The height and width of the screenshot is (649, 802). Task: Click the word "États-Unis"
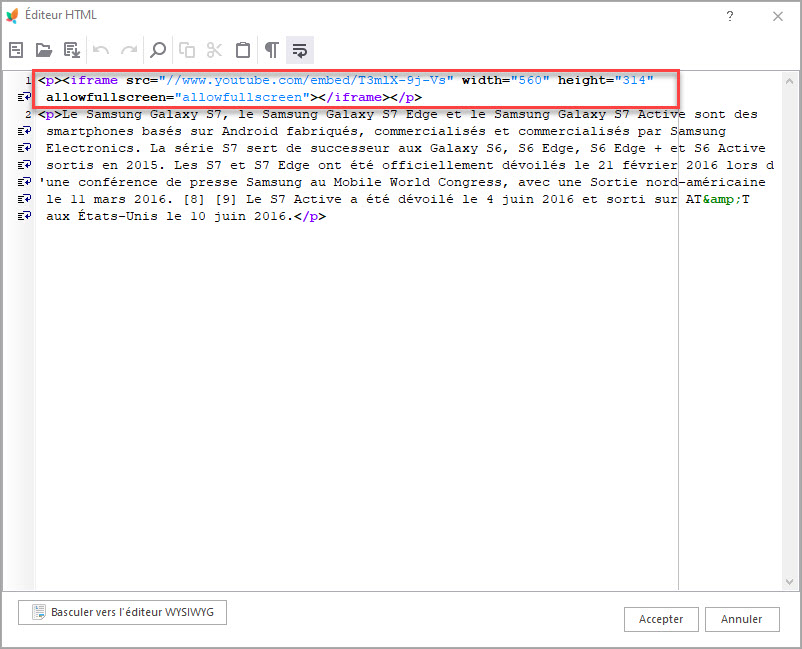pyautogui.click(x=118, y=216)
